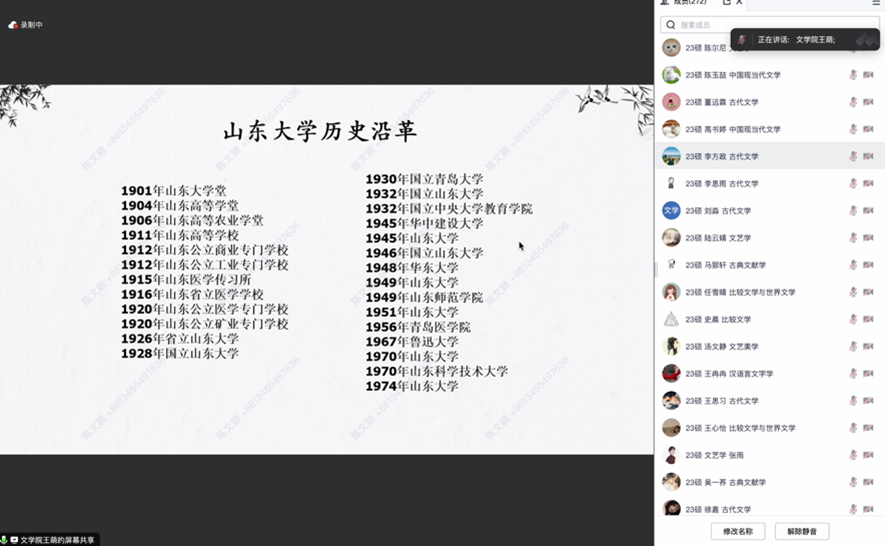Close the members panel

(x=739, y=3)
